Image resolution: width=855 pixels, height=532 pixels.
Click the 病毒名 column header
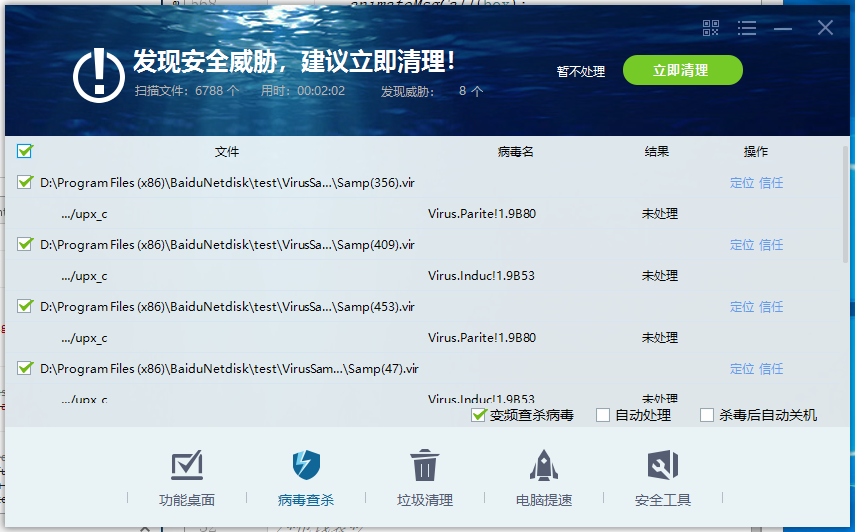coord(515,152)
